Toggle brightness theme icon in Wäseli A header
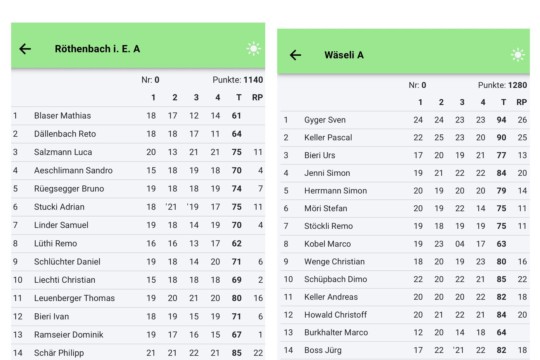The height and width of the screenshot is (360, 540). (518, 55)
